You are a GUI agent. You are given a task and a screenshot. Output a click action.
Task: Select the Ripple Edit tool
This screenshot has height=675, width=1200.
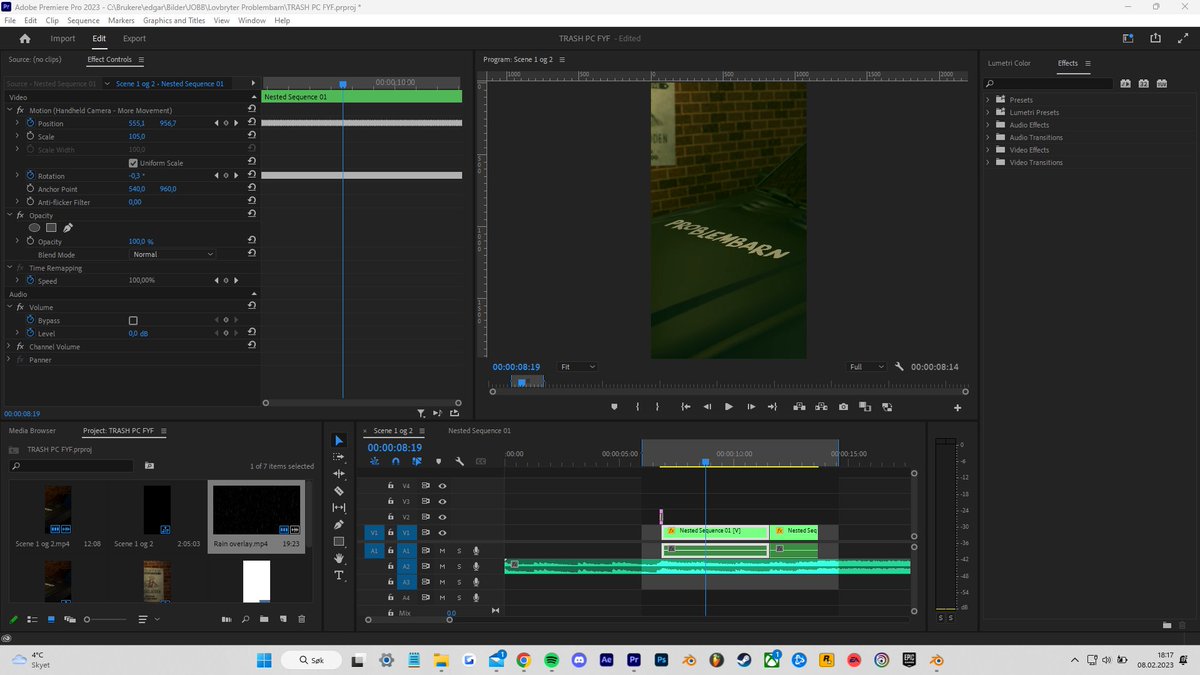339,474
